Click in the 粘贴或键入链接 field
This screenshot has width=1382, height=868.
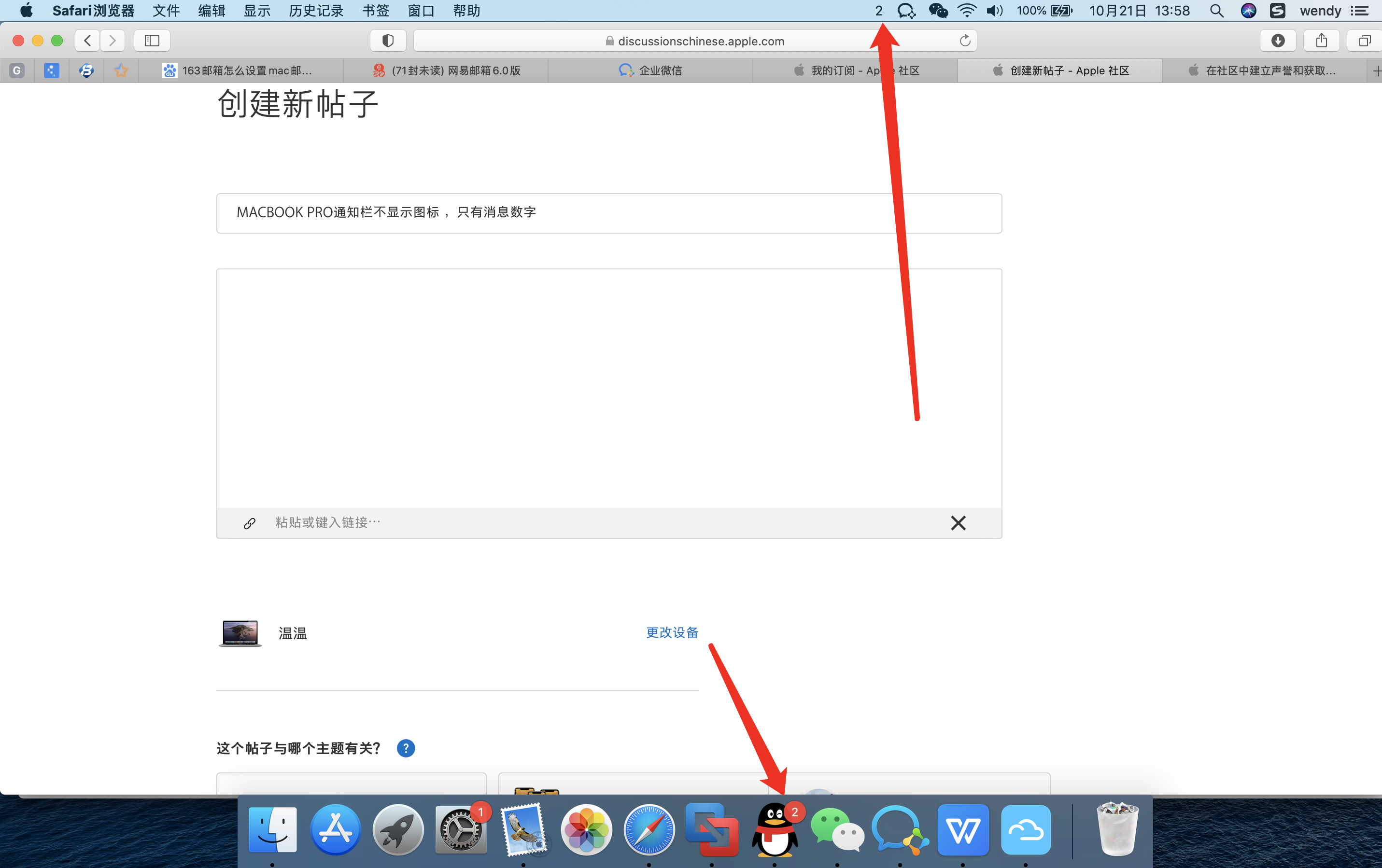(x=574, y=523)
